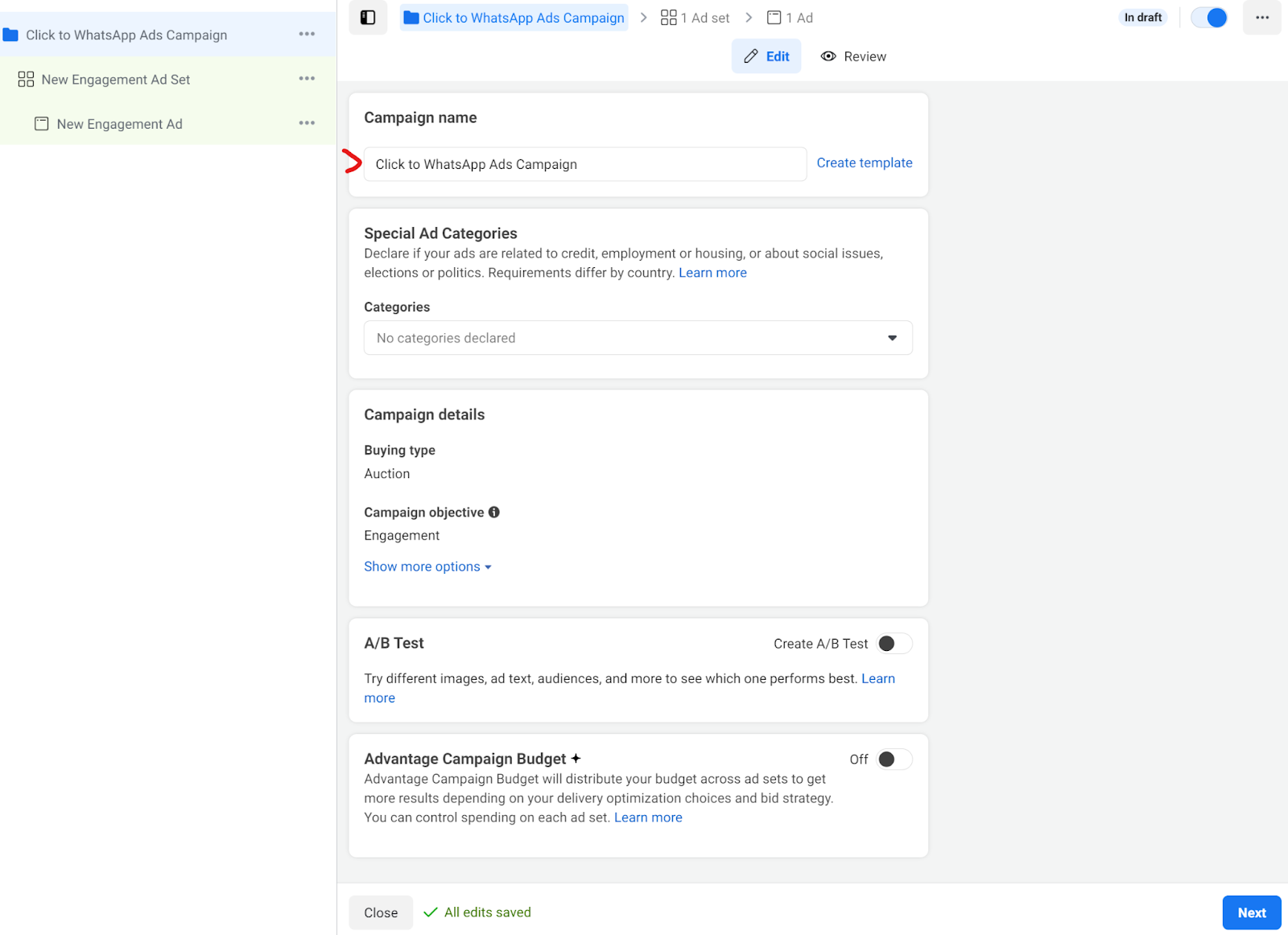
Task: Open the Campaign objective info tooltip
Action: (x=494, y=512)
